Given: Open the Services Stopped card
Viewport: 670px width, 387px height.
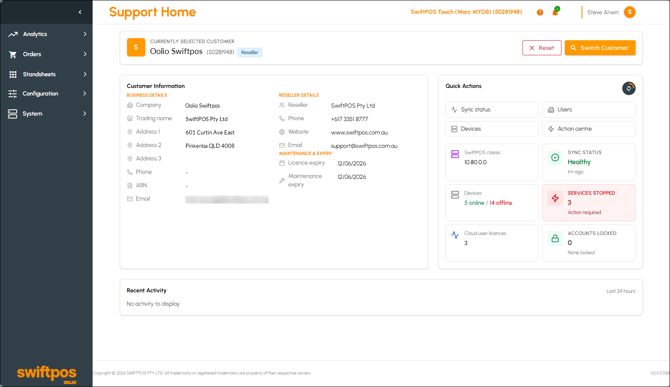Looking at the screenshot, I should point(589,202).
